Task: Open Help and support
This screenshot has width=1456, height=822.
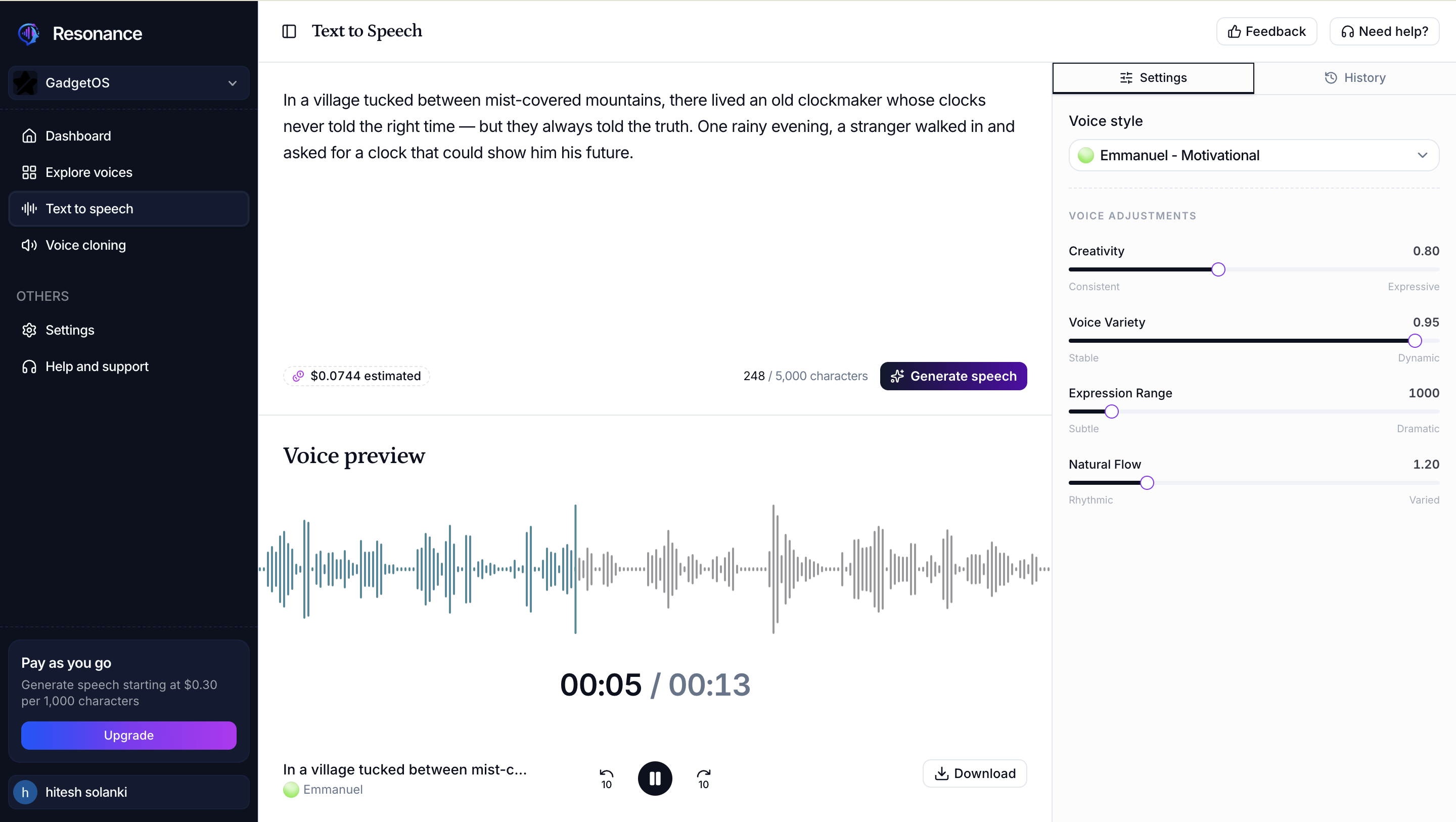Action: click(x=129, y=367)
